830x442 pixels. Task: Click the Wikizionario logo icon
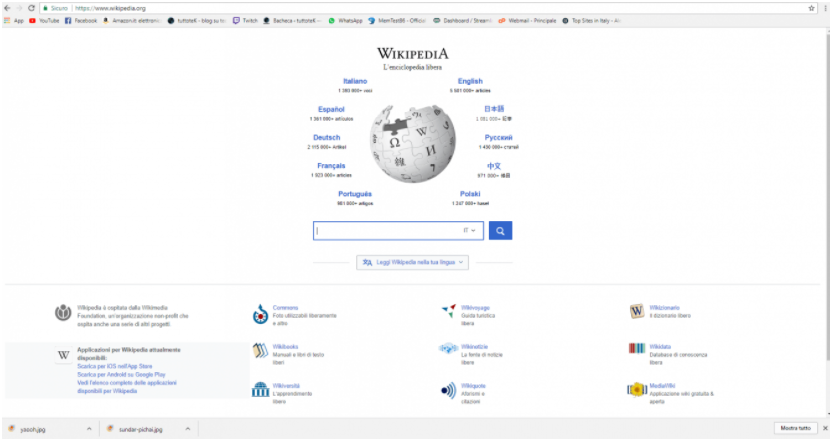tap(637, 311)
